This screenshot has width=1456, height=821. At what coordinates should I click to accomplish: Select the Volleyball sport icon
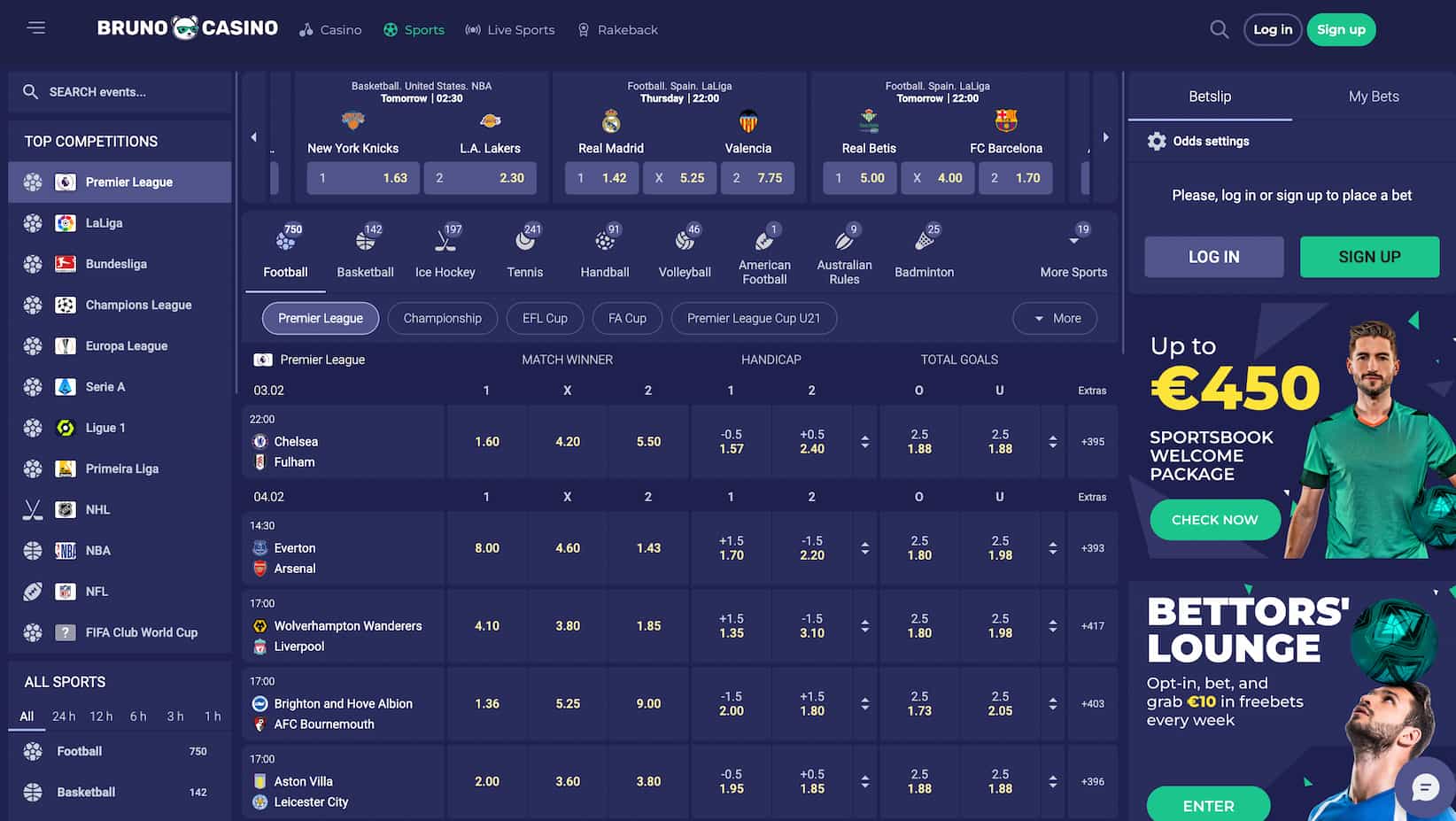(x=685, y=240)
